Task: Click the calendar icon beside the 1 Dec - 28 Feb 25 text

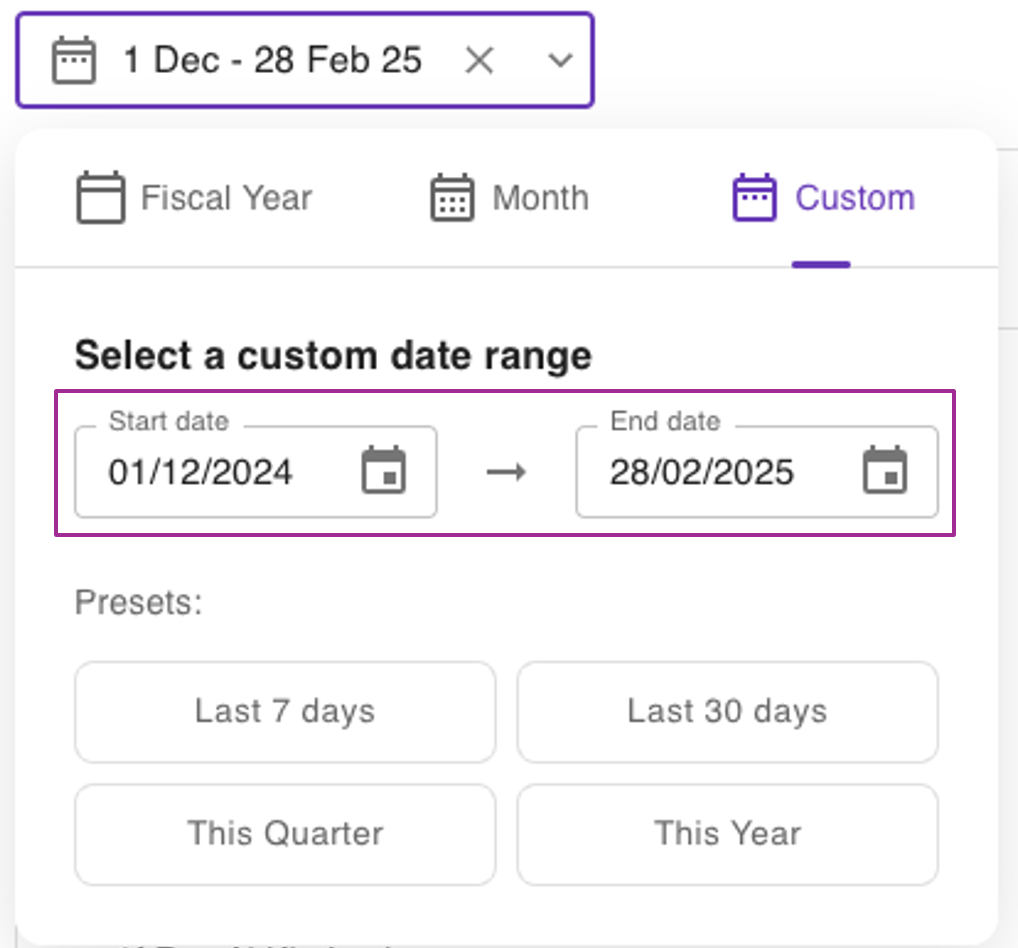Action: click(74, 61)
